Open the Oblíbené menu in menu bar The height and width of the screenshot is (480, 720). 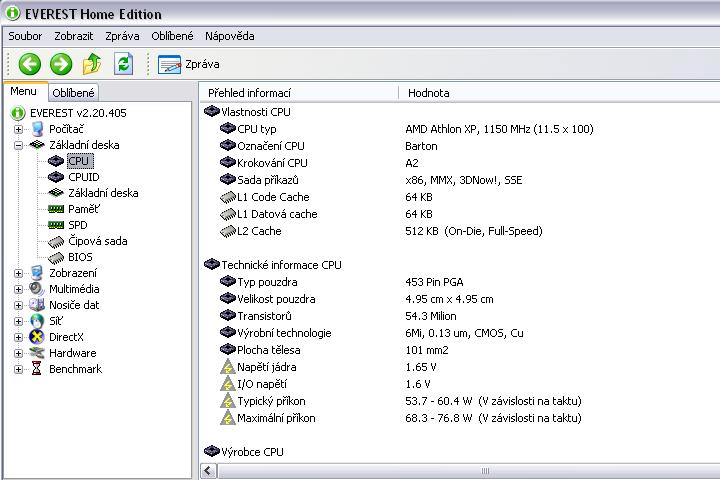pos(172,36)
